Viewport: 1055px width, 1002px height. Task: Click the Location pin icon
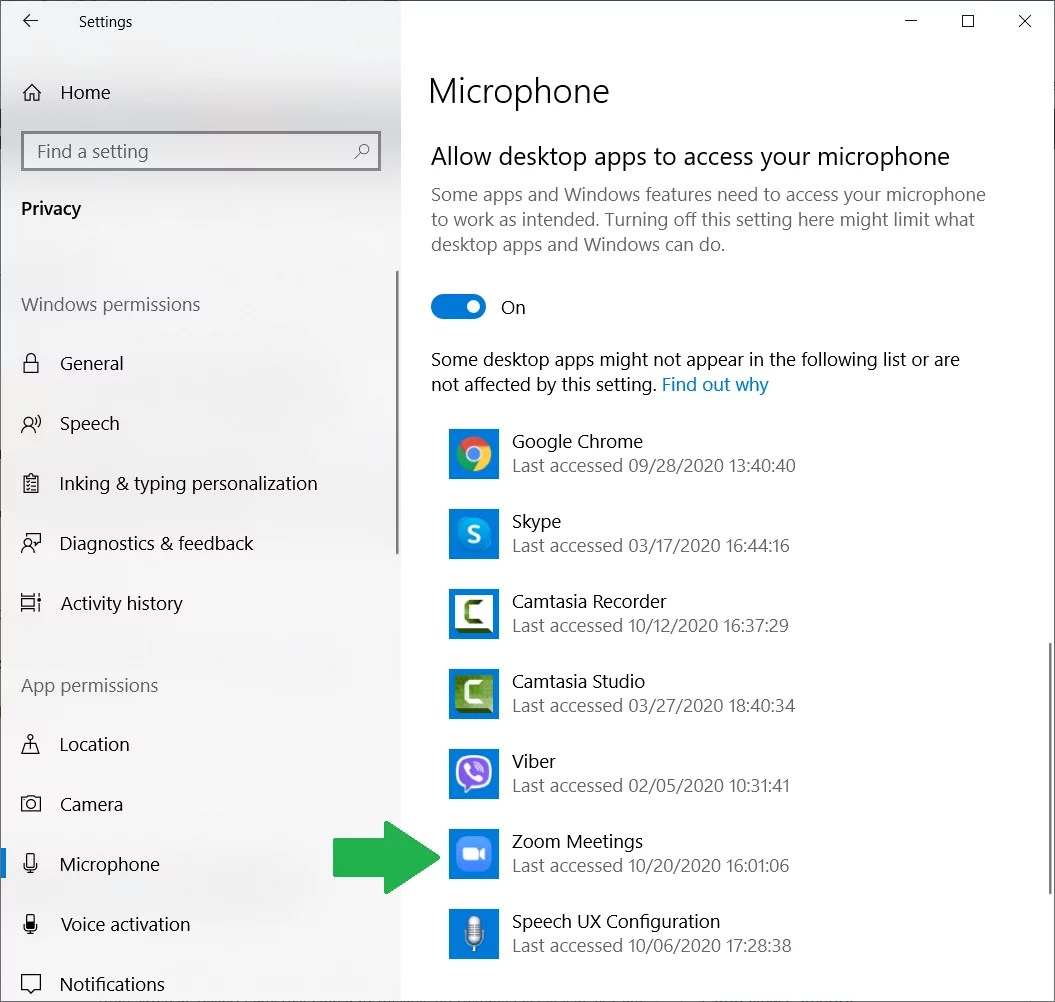coord(31,744)
